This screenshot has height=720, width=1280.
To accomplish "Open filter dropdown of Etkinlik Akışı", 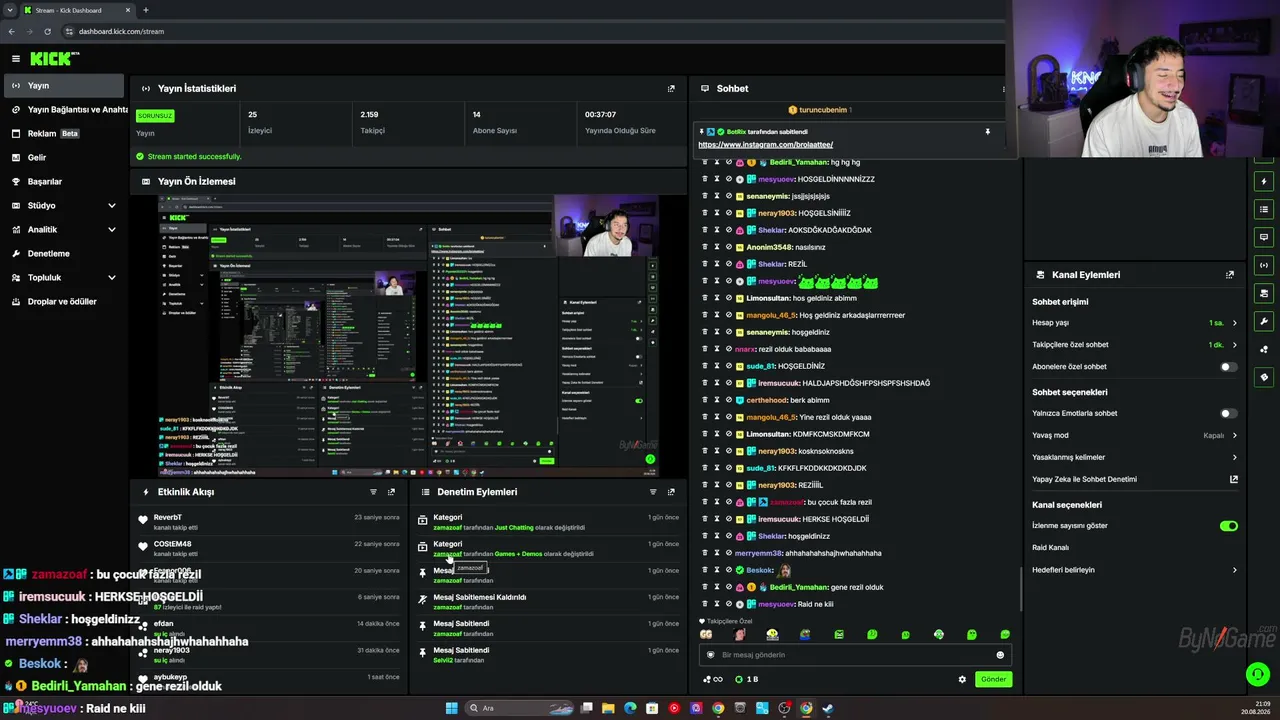I will [373, 492].
